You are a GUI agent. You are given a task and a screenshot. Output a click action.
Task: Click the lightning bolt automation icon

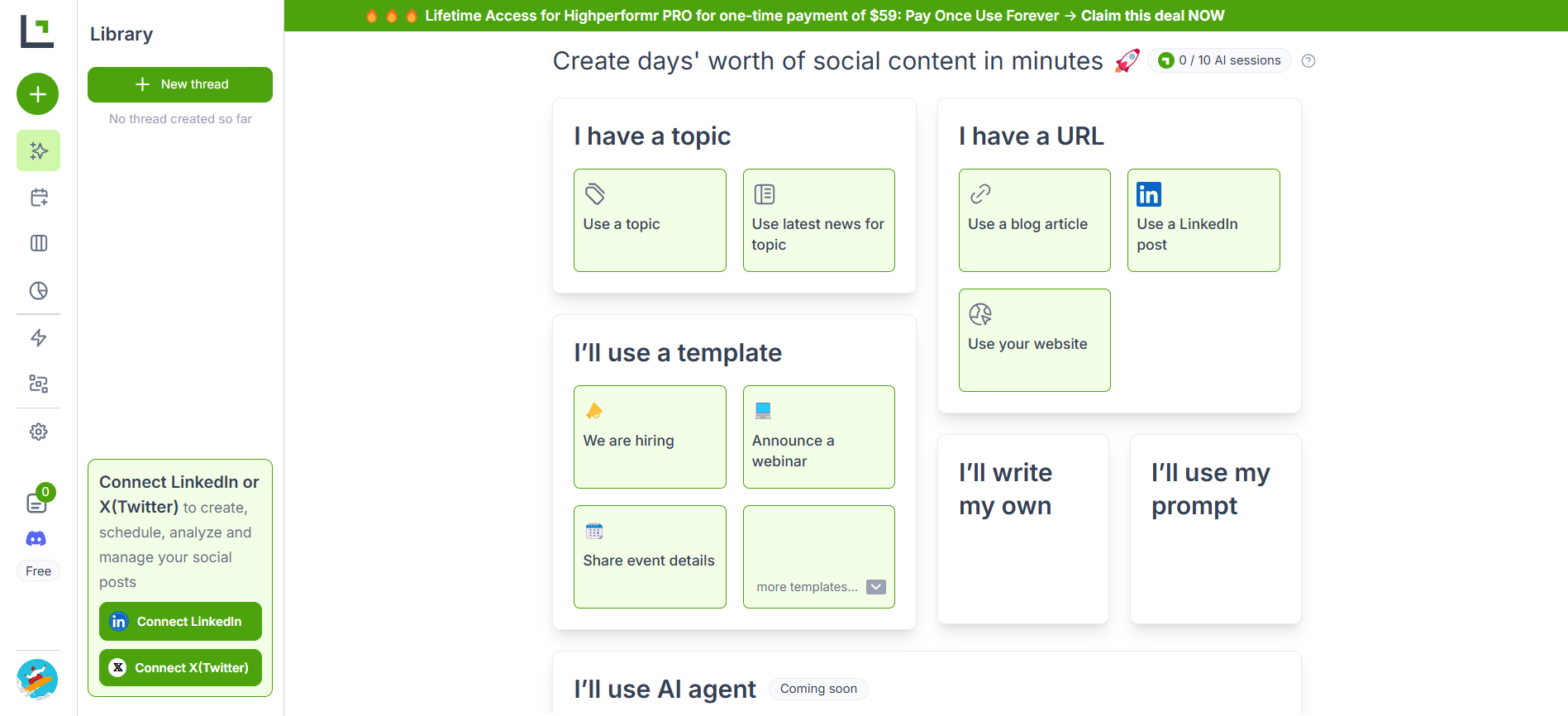pos(39,337)
